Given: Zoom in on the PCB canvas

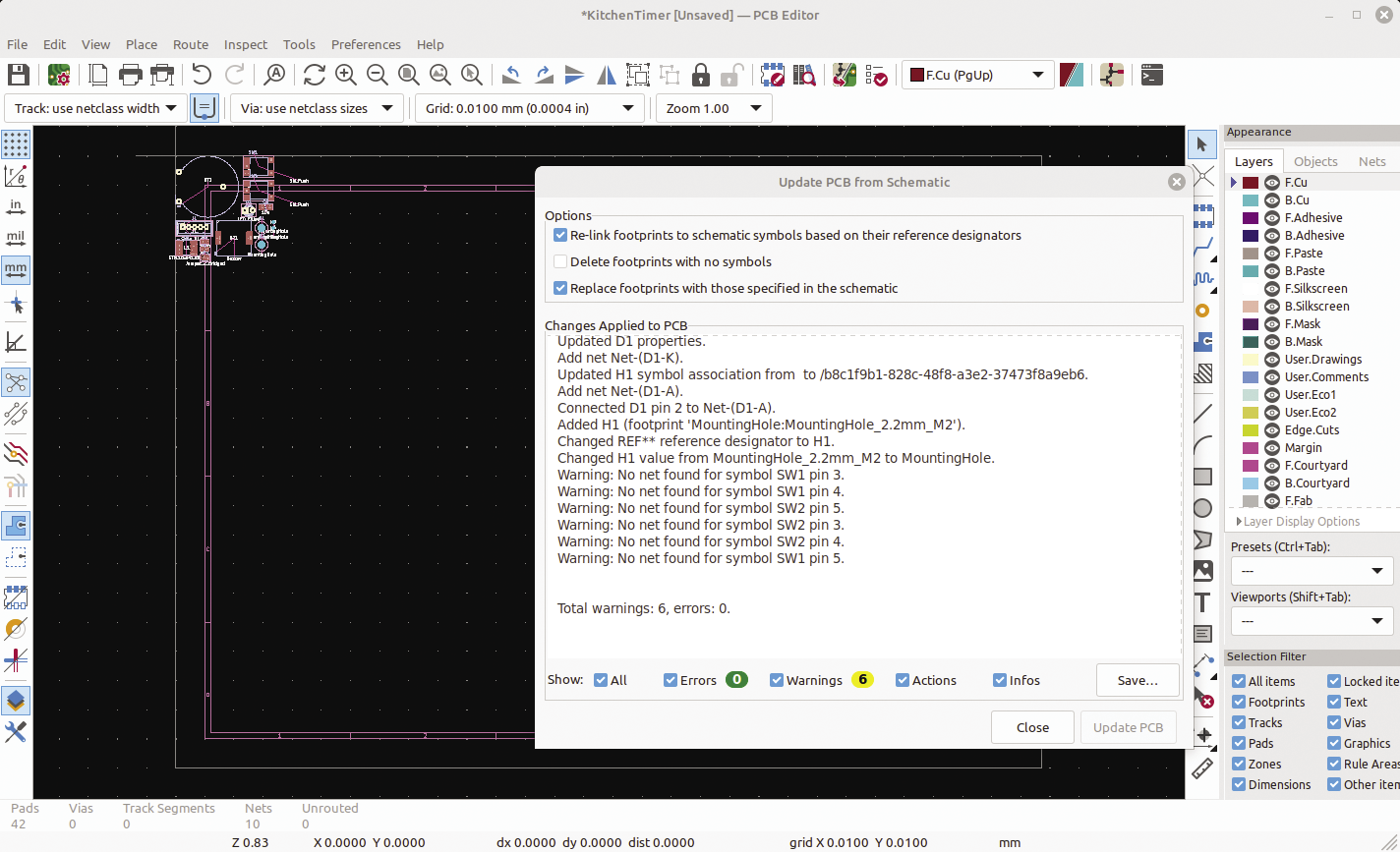Looking at the screenshot, I should pos(345,75).
